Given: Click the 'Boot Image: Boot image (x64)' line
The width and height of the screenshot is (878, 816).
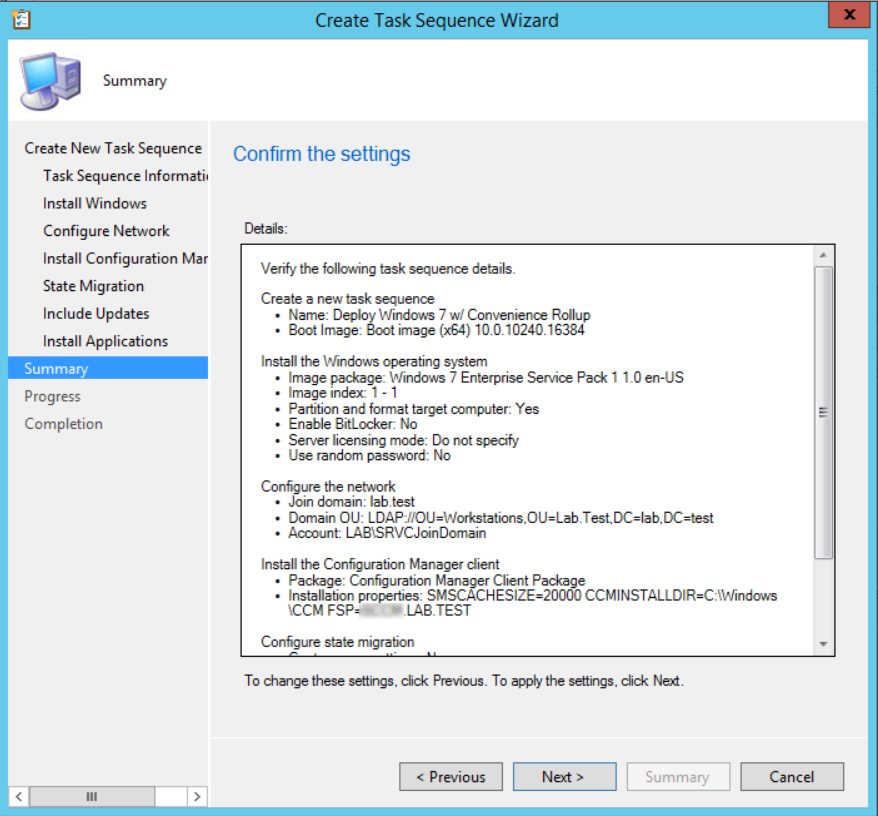Looking at the screenshot, I should coord(436,330).
